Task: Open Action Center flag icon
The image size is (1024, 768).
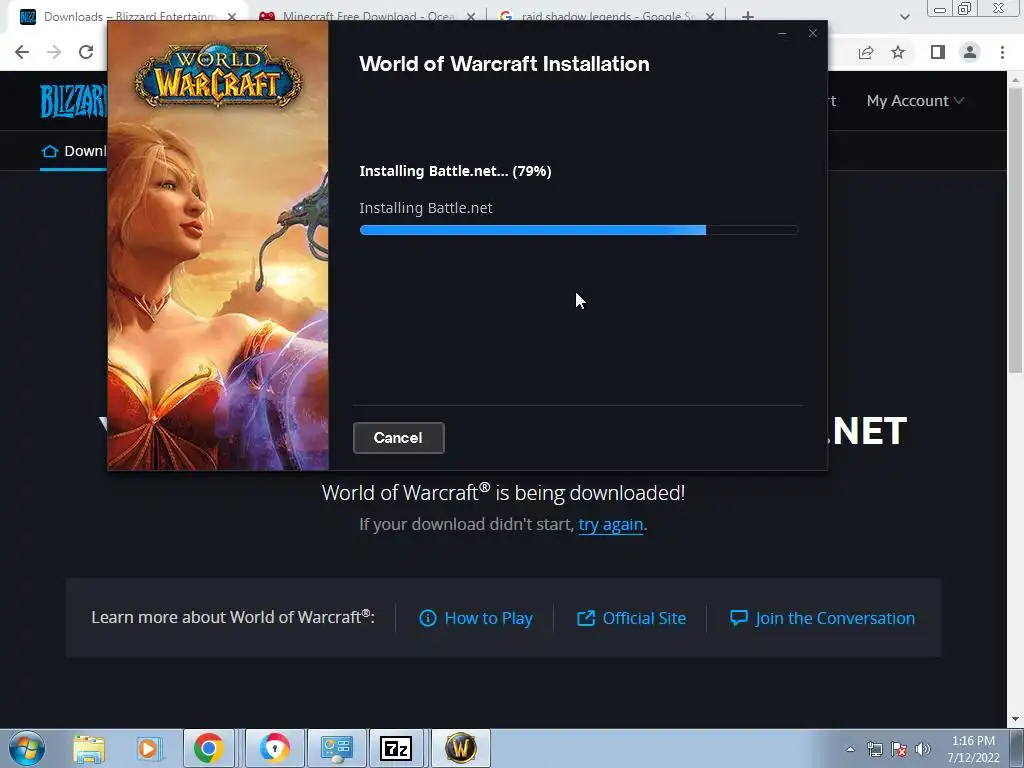Action: pyautogui.click(x=899, y=749)
